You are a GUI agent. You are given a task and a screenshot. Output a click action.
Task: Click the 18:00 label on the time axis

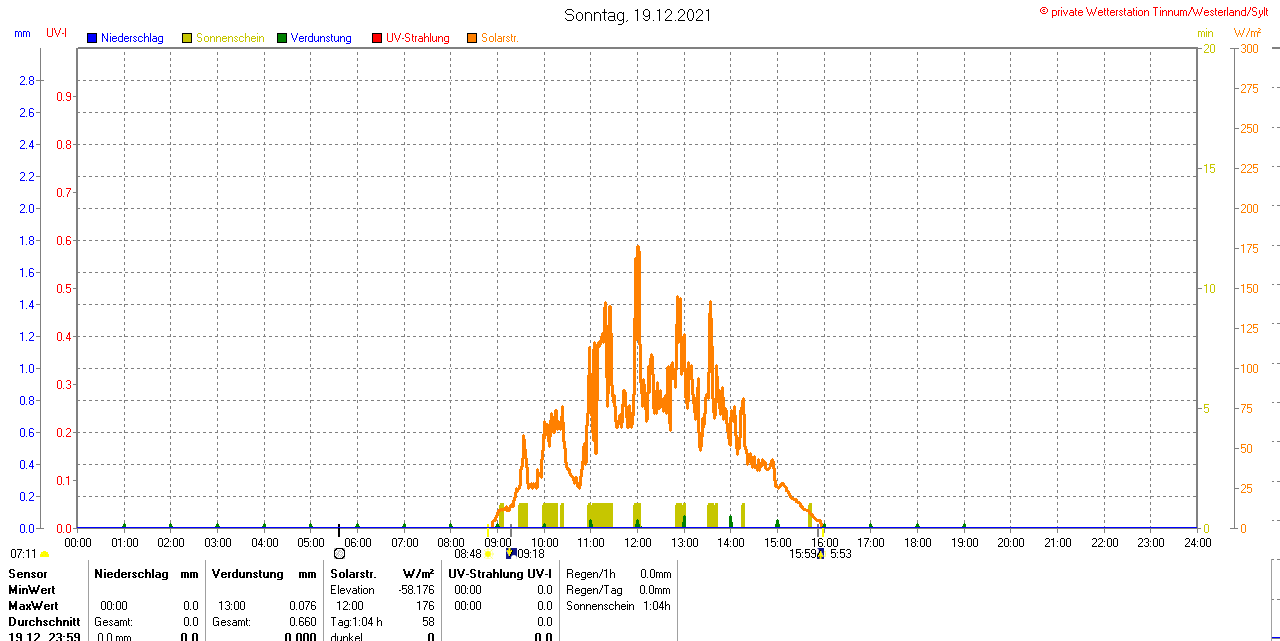[x=917, y=543]
